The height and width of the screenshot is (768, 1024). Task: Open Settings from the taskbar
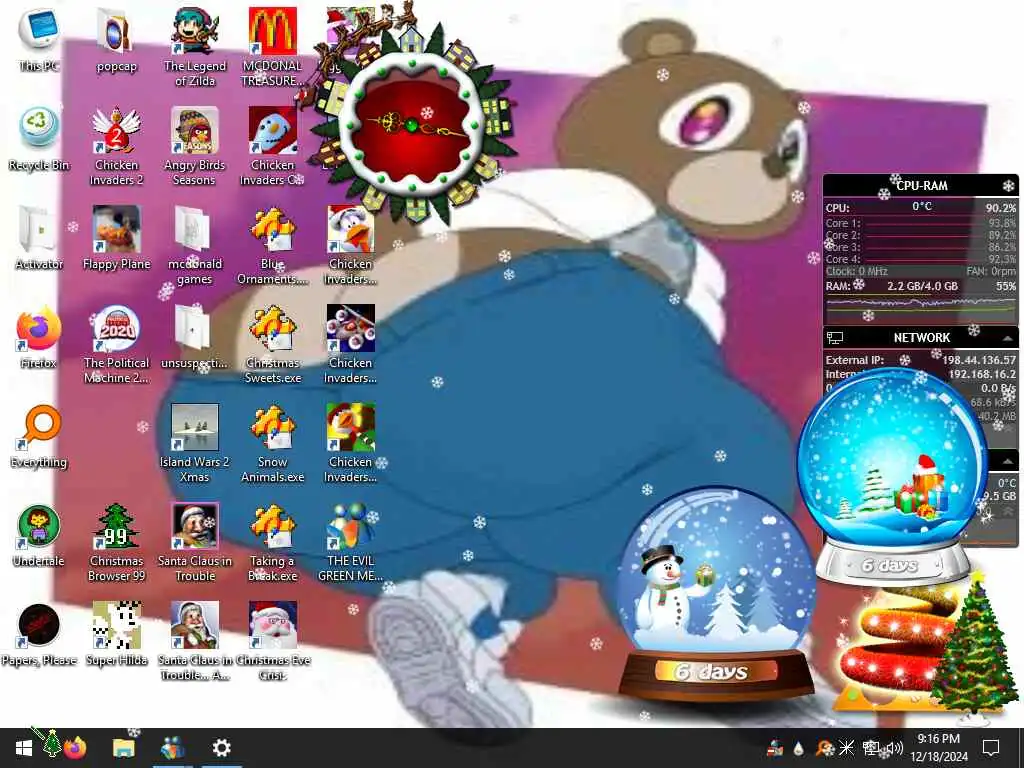(x=221, y=748)
